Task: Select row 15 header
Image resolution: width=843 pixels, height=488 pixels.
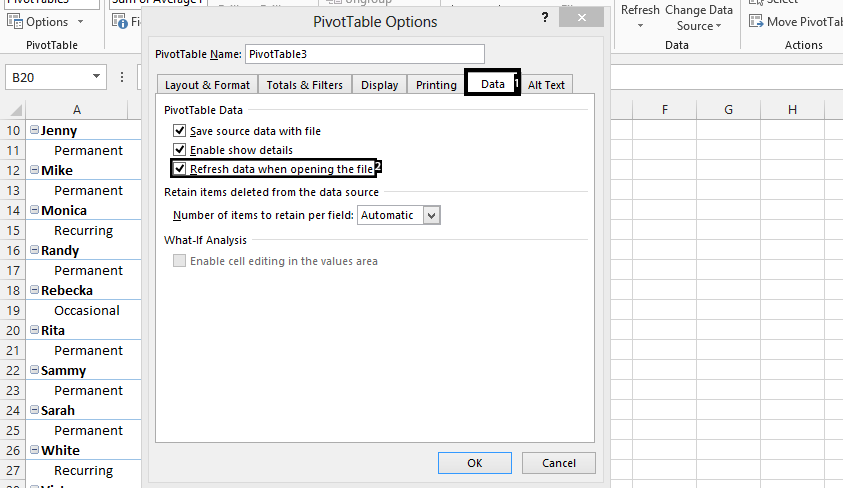Action: 13,231
